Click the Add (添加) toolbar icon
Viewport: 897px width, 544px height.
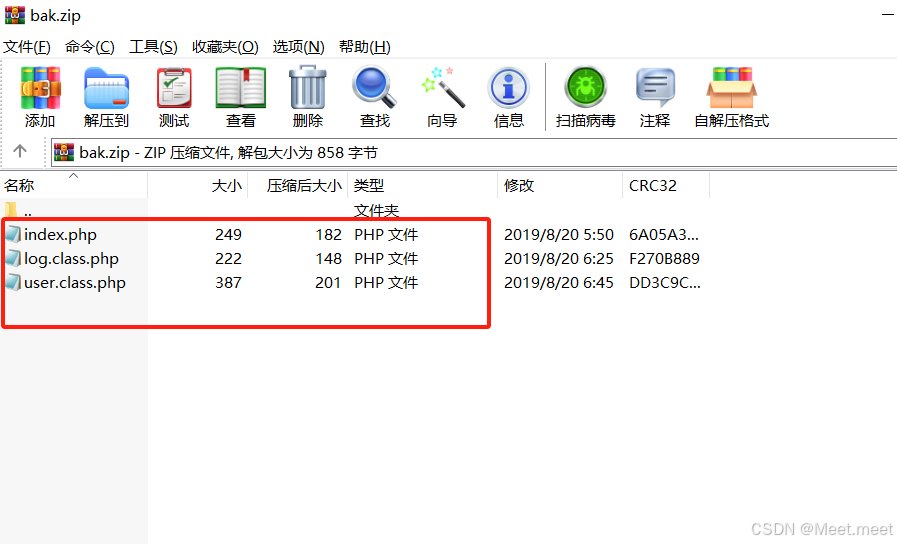click(40, 88)
